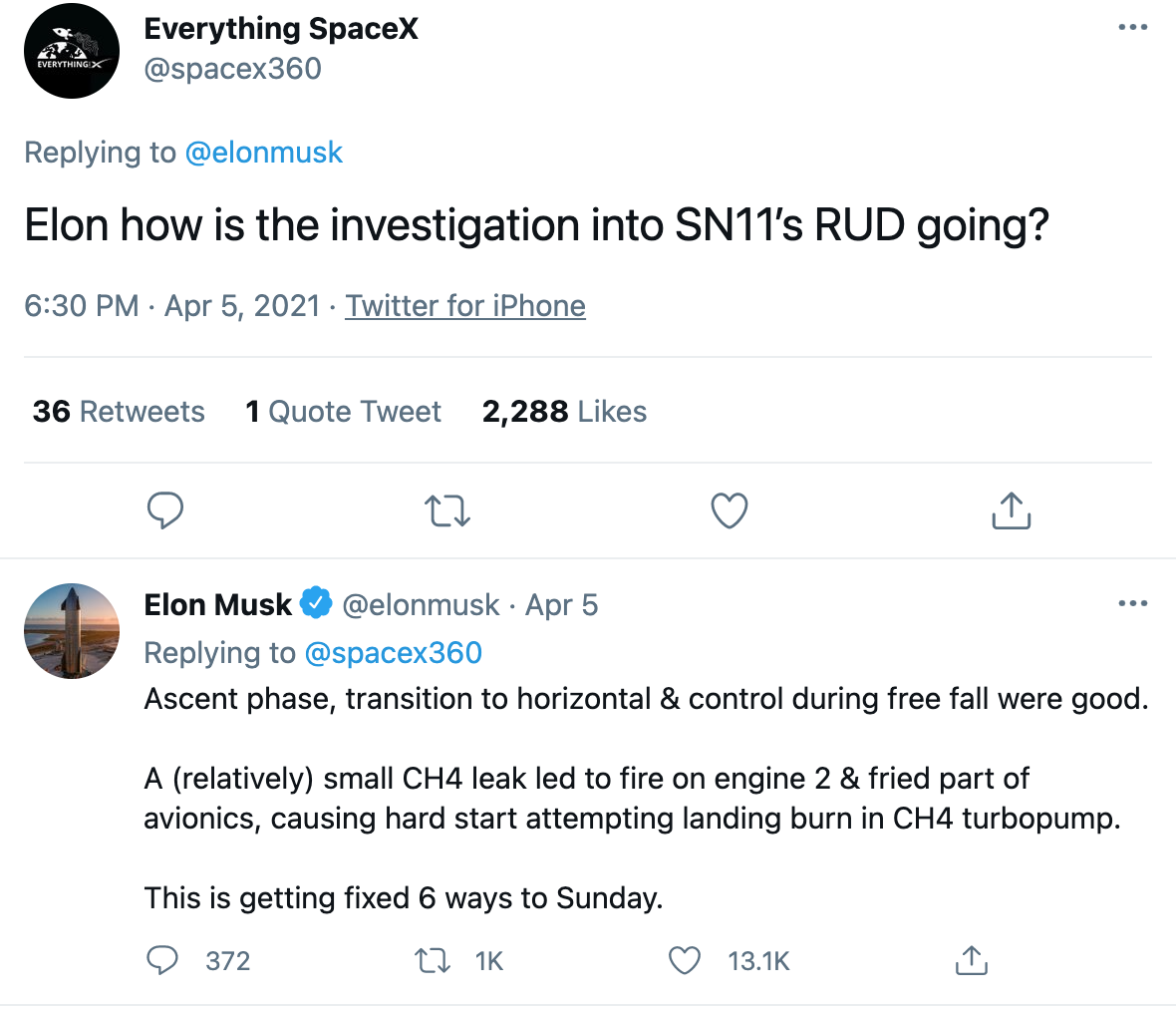Share Elon Musk's reply tweet
The height and width of the screenshot is (1009, 1176).
click(x=972, y=960)
